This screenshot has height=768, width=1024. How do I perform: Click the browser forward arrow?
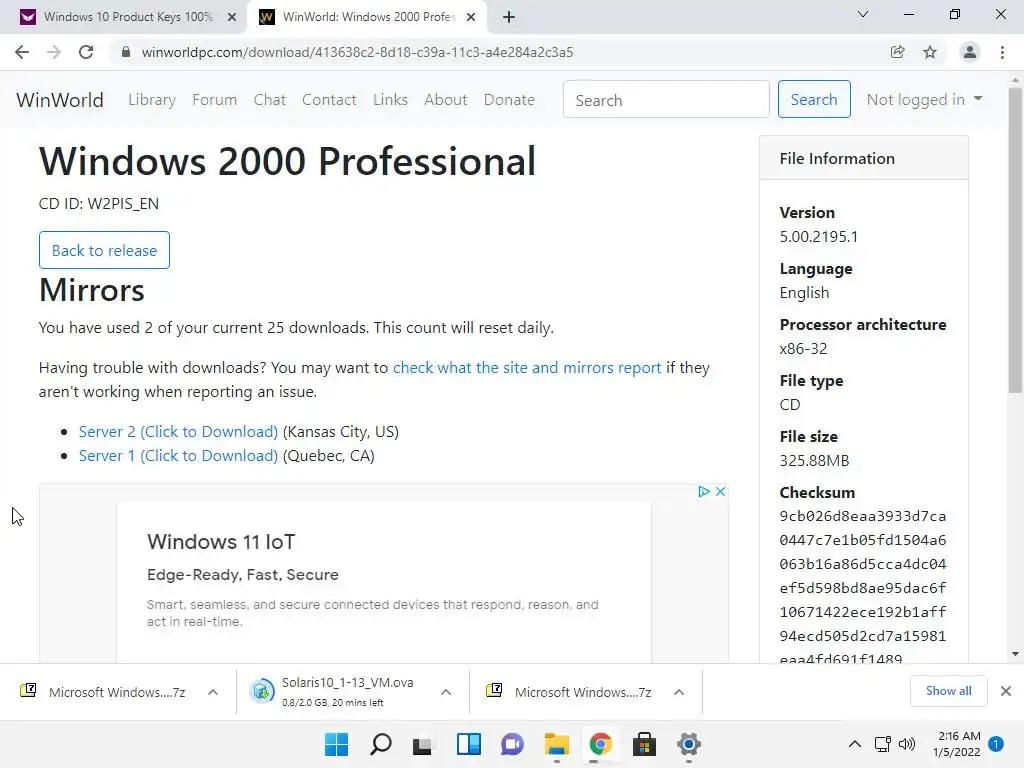[x=54, y=52]
